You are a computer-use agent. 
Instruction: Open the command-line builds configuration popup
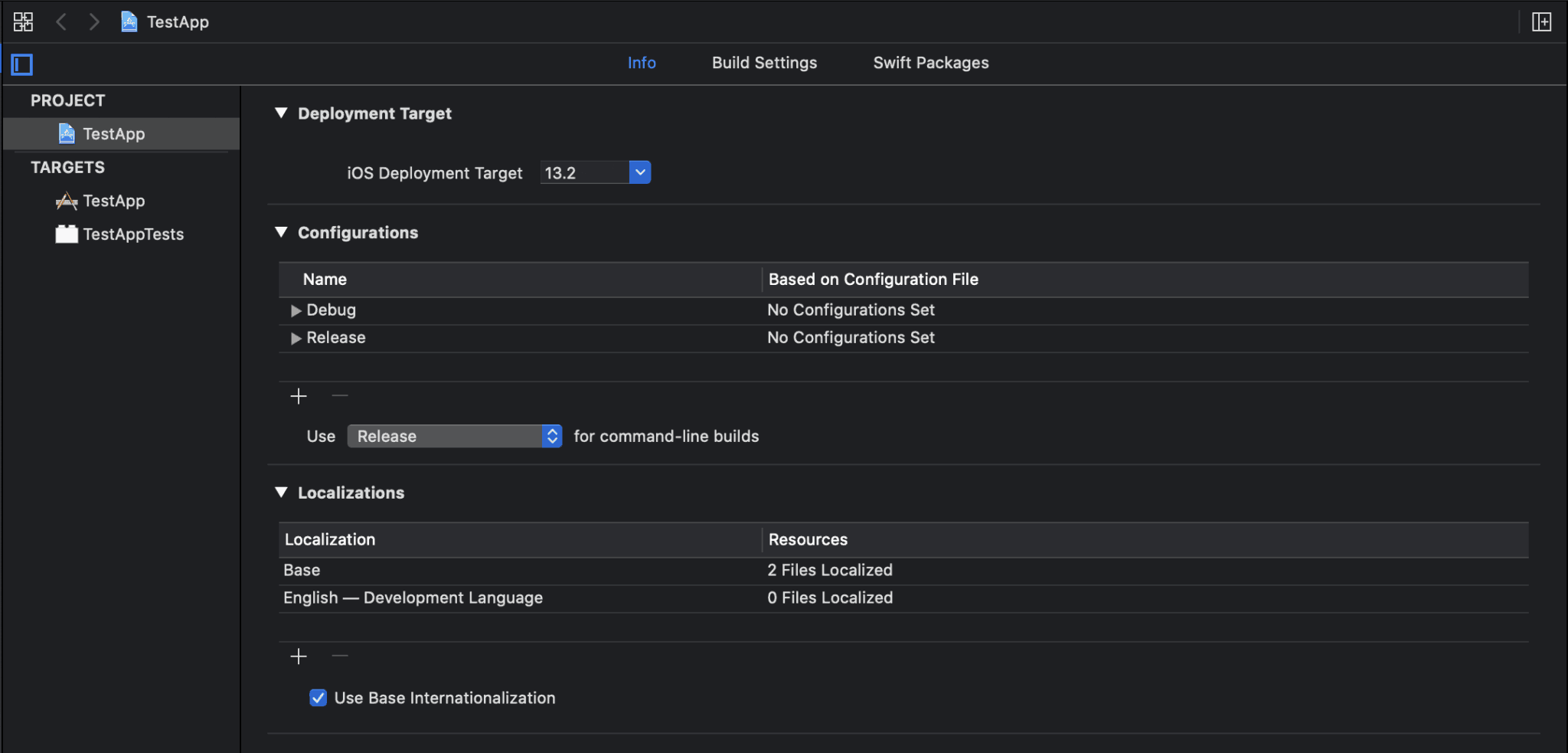[455, 436]
